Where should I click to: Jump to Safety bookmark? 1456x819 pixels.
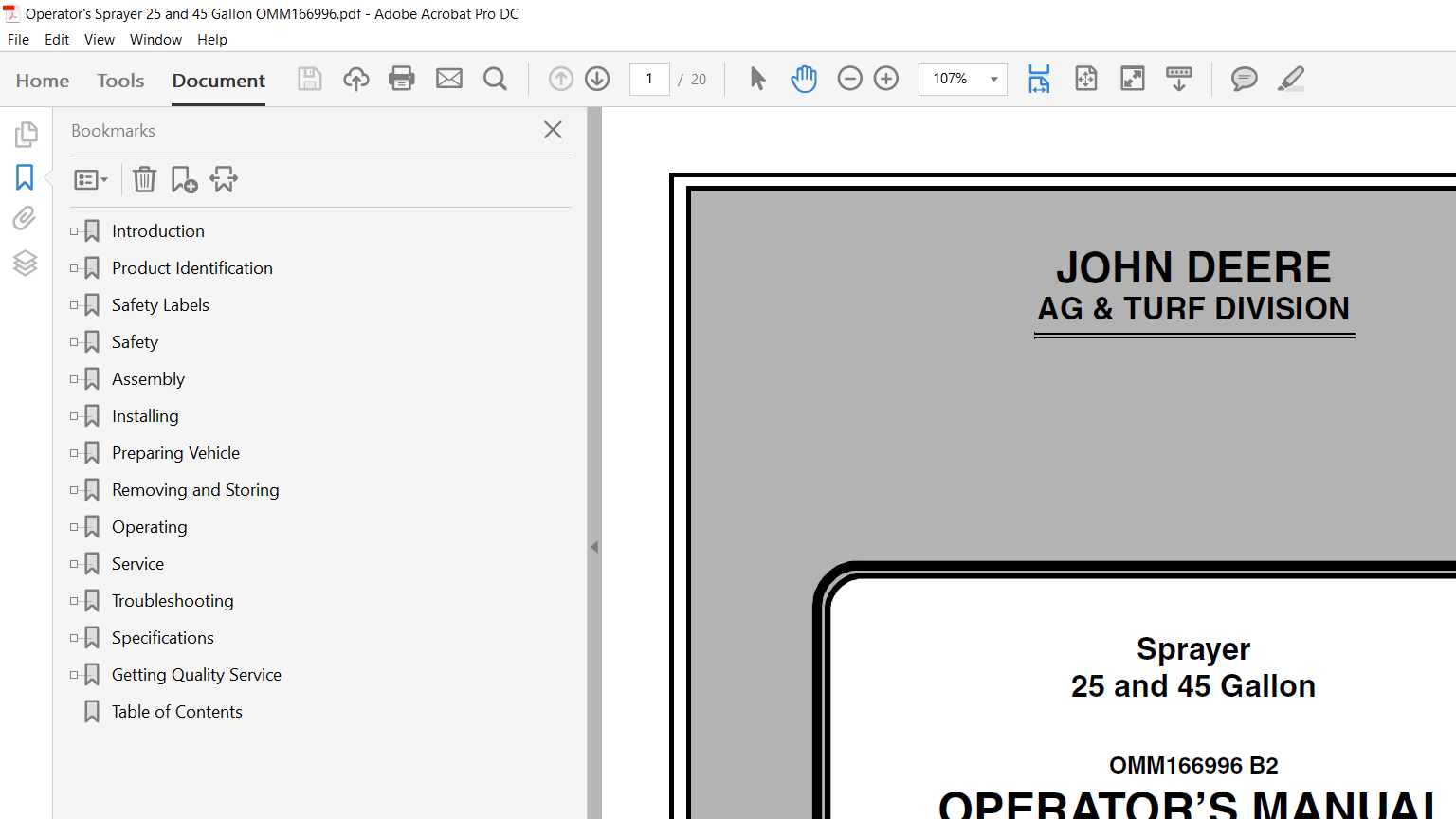(x=135, y=342)
